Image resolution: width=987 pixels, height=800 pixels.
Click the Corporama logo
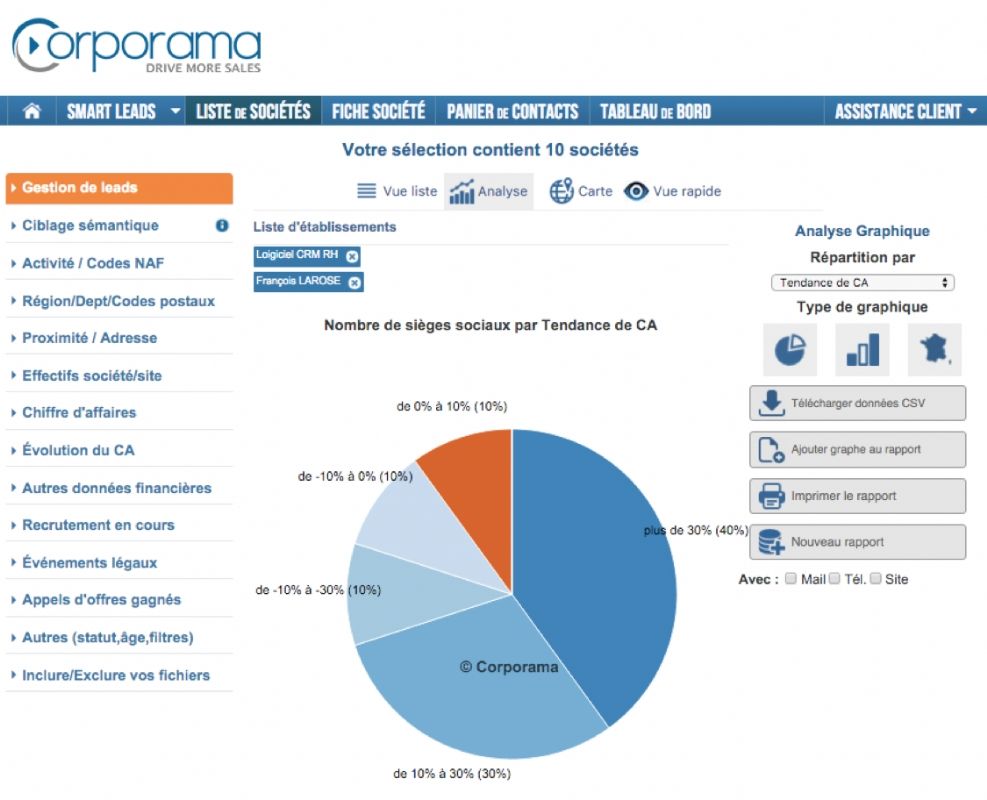tap(137, 45)
